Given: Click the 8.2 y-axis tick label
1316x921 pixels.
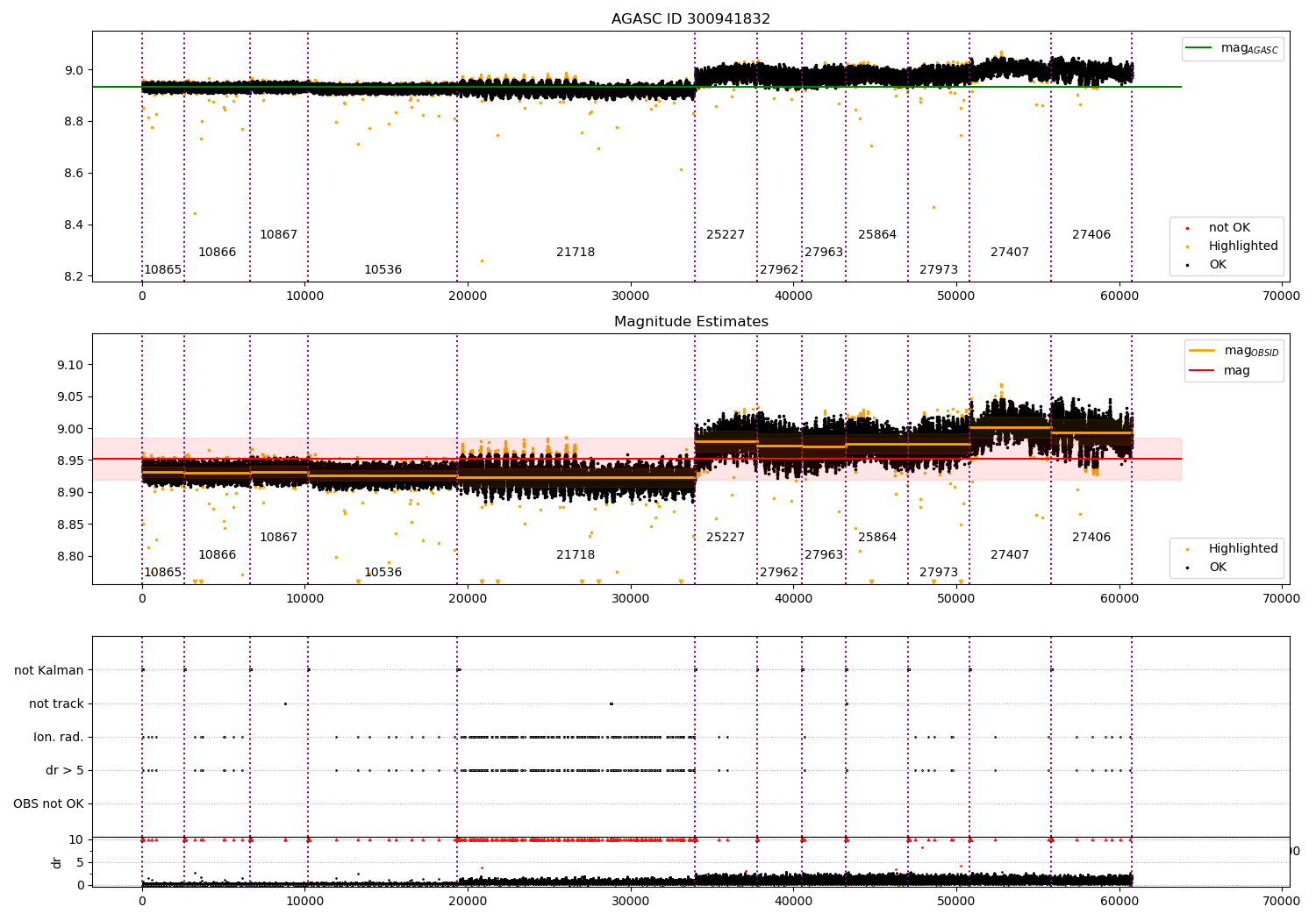Looking at the screenshot, I should [74, 277].
